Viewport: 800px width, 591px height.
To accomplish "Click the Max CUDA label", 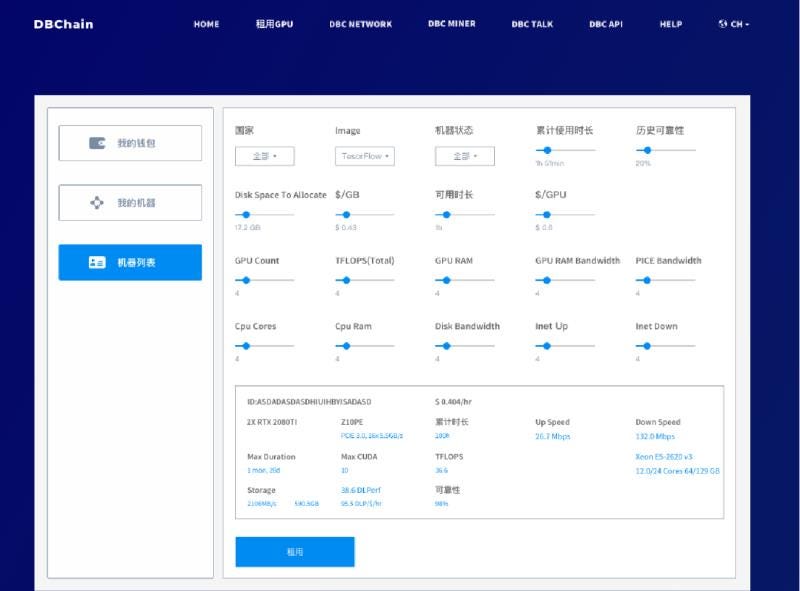I will (359, 457).
